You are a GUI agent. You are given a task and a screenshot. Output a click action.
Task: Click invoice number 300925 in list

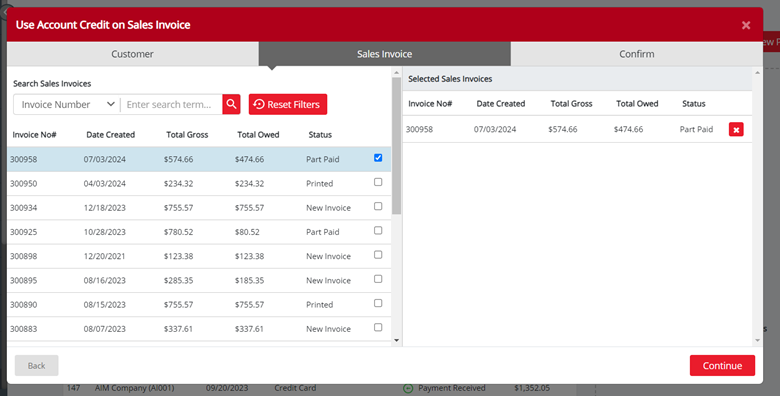[23, 232]
